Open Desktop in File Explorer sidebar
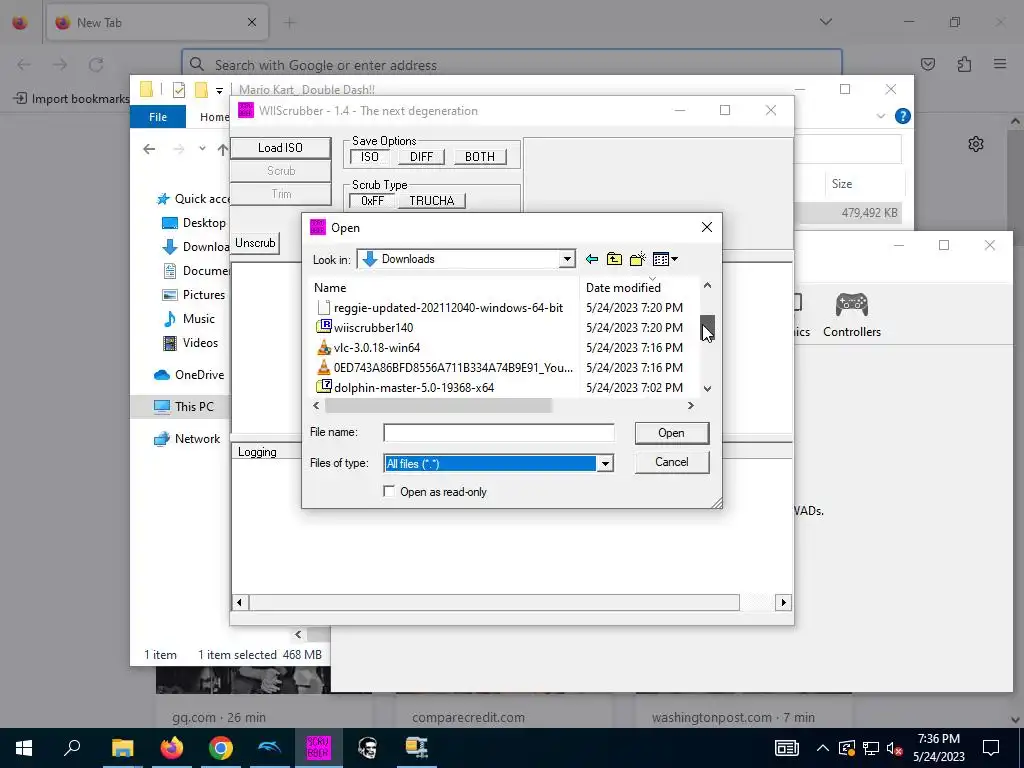Viewport: 1024px width, 768px height. 193,223
